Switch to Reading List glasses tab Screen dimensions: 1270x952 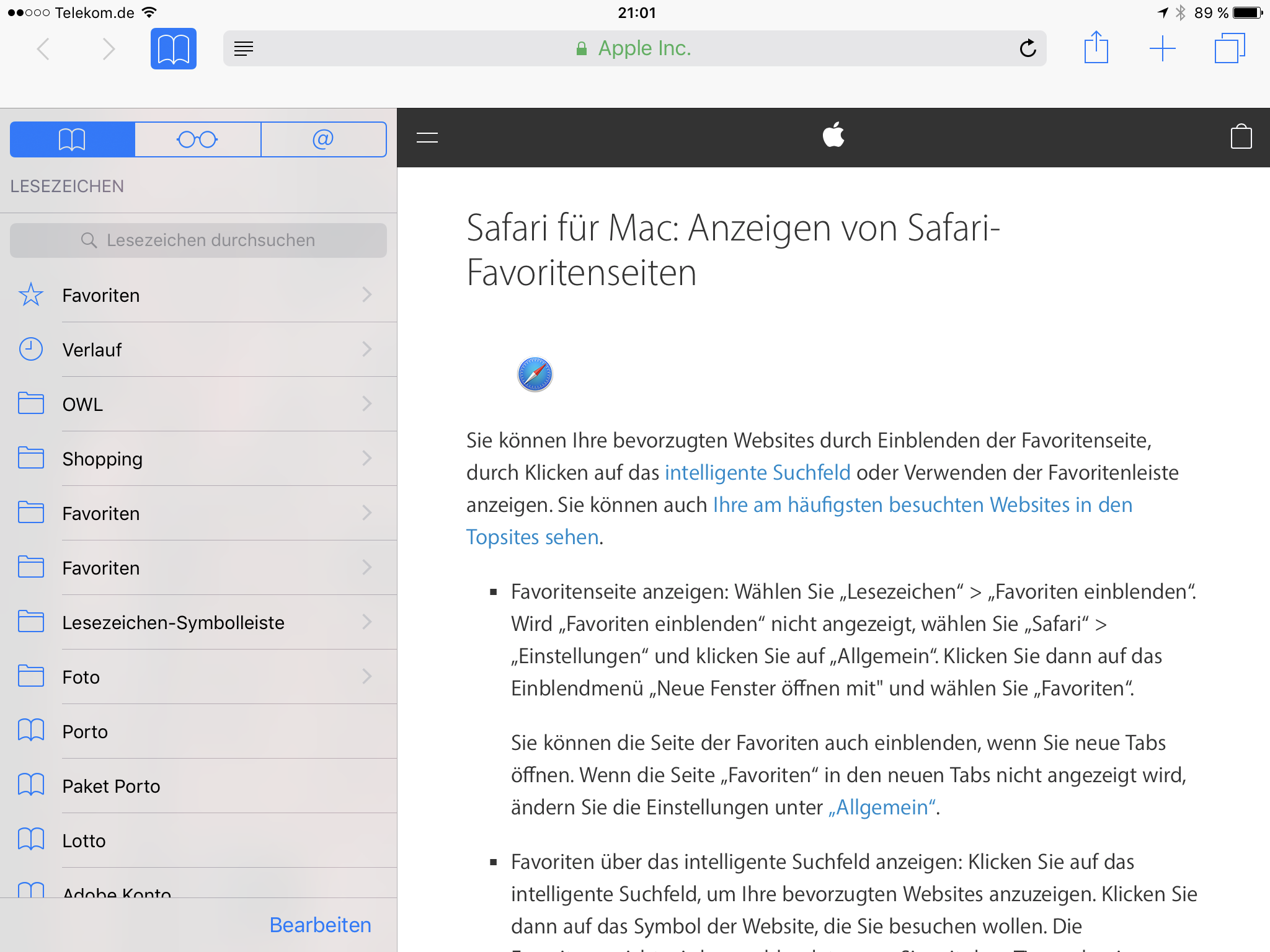tap(197, 139)
